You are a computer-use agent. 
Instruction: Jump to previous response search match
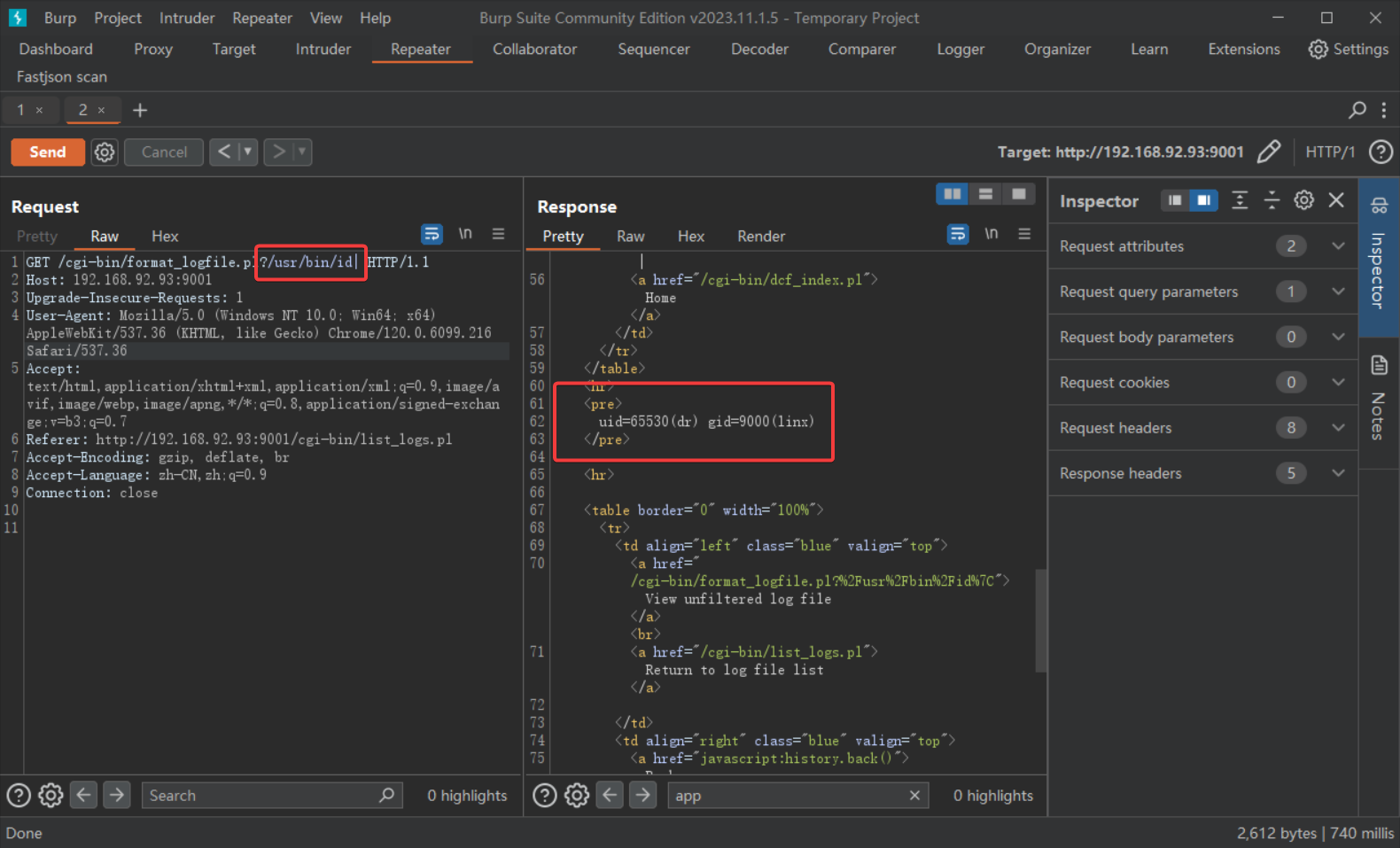[x=611, y=795]
